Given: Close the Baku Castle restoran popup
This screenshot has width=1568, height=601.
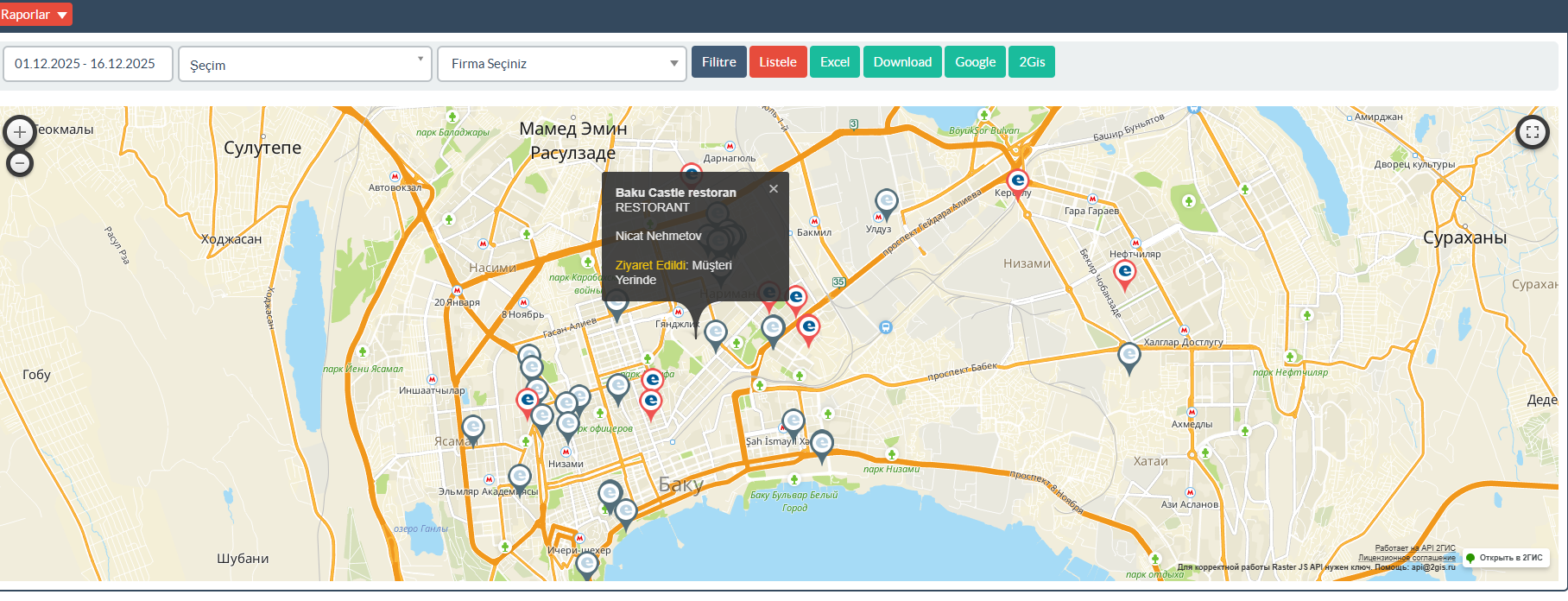Looking at the screenshot, I should point(774,189).
